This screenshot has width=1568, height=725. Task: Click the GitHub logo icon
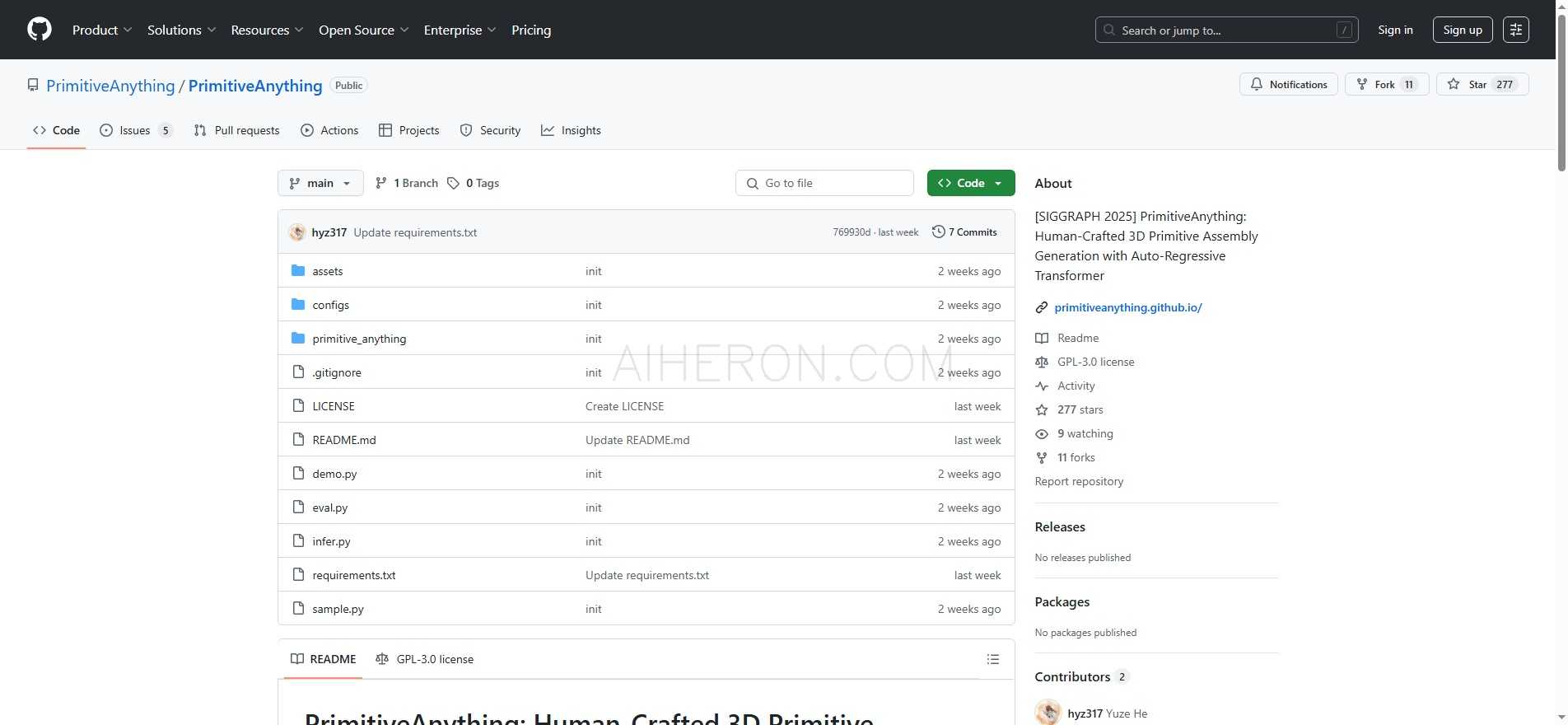tap(40, 30)
